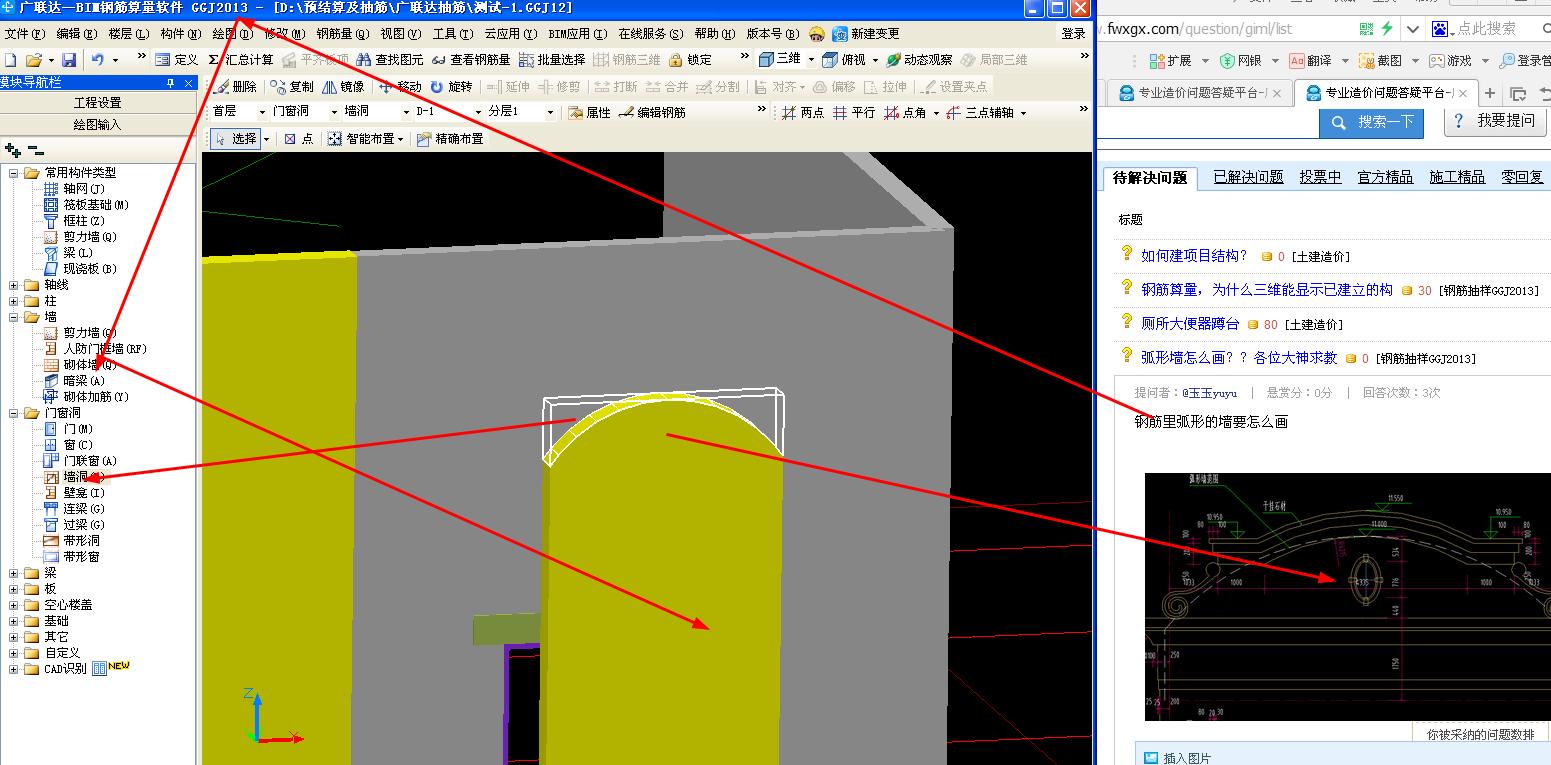1551x765 pixels.
Task: Run 汇总计算 summary calculation
Action: tap(240, 60)
